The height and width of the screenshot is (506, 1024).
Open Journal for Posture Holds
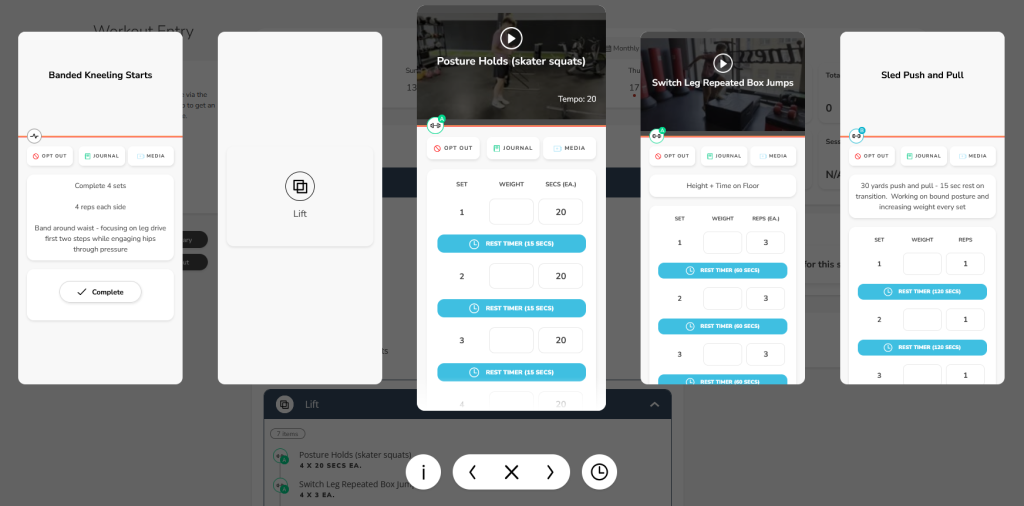513,148
